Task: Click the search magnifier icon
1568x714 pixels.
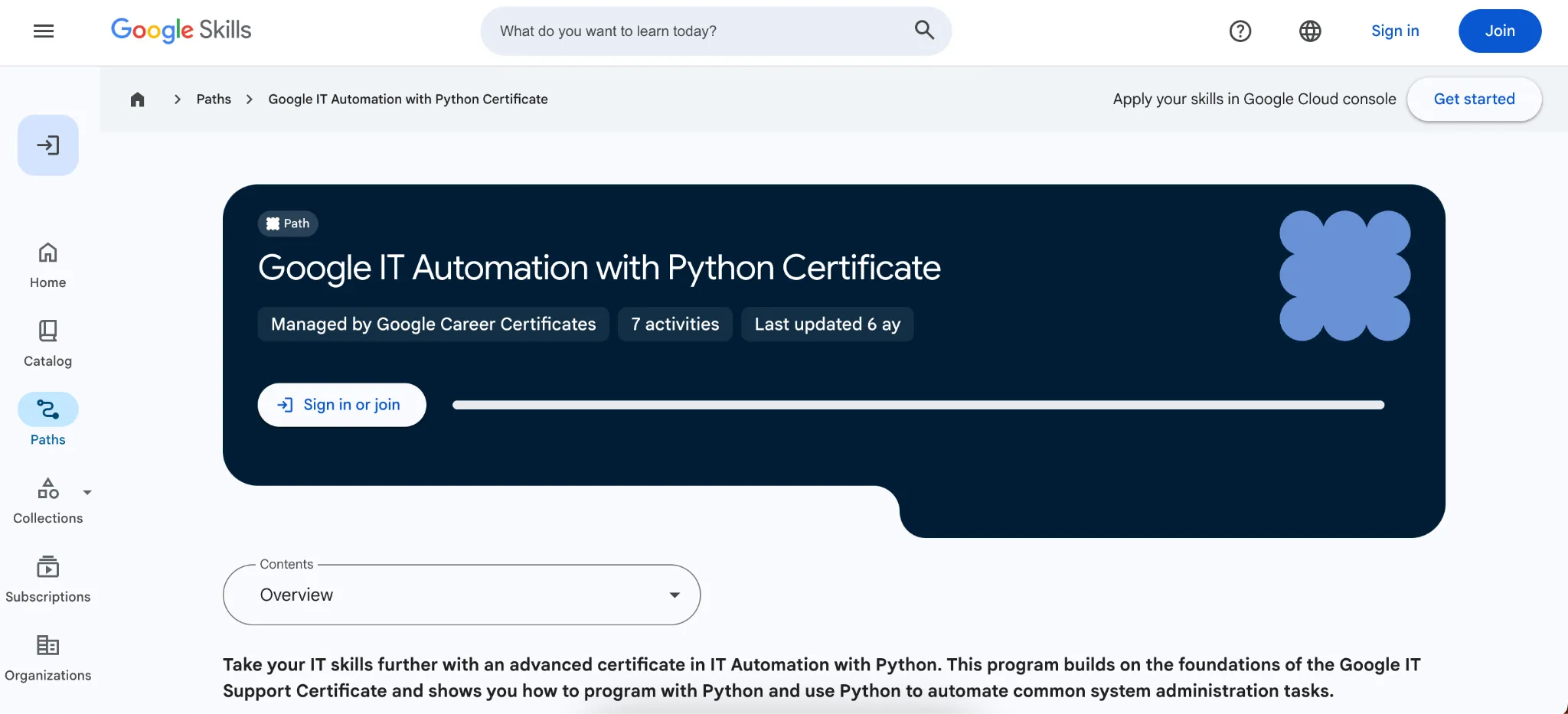Action: 924,31
